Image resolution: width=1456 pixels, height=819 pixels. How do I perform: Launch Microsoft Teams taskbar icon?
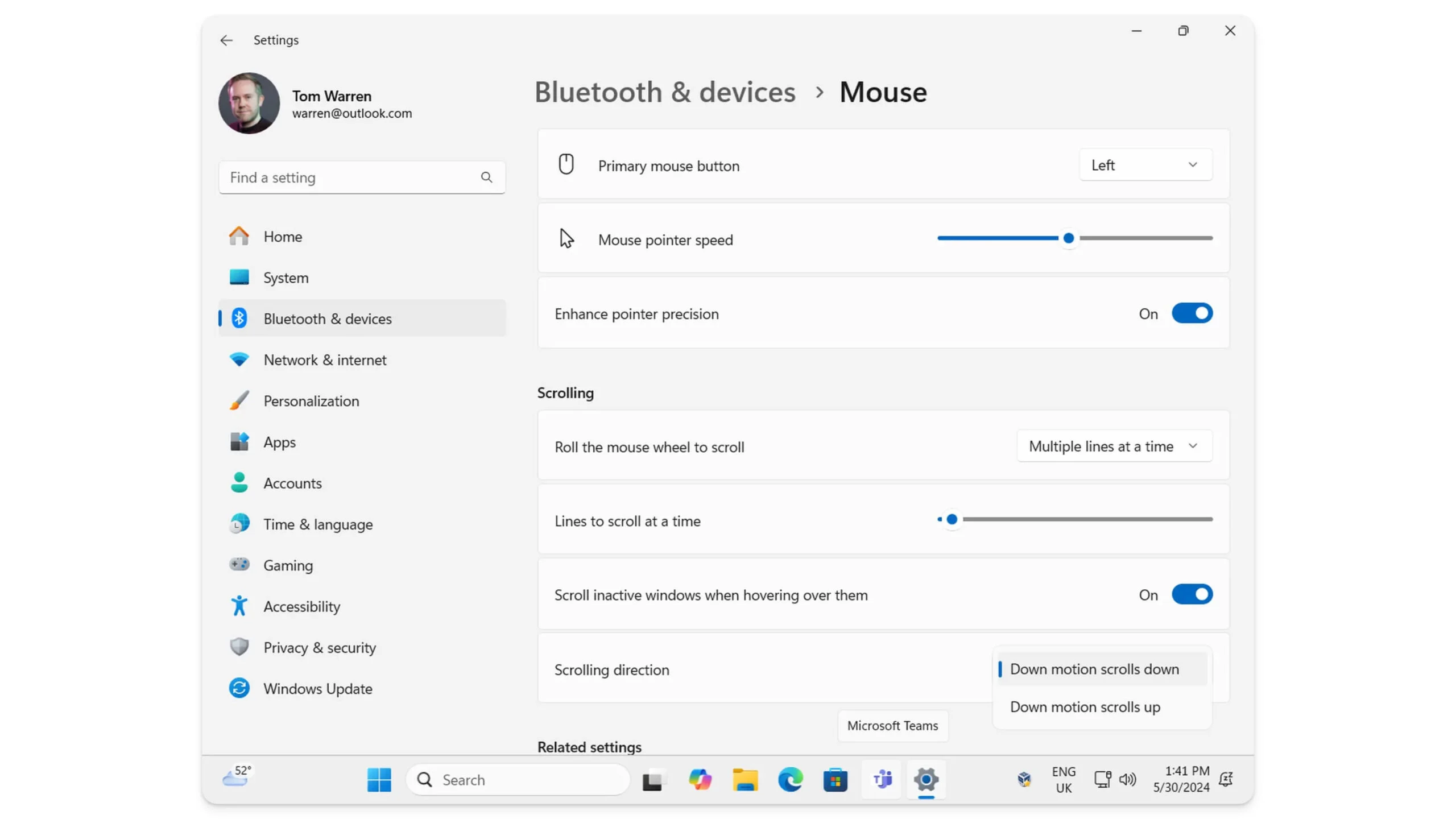pyautogui.click(x=882, y=780)
